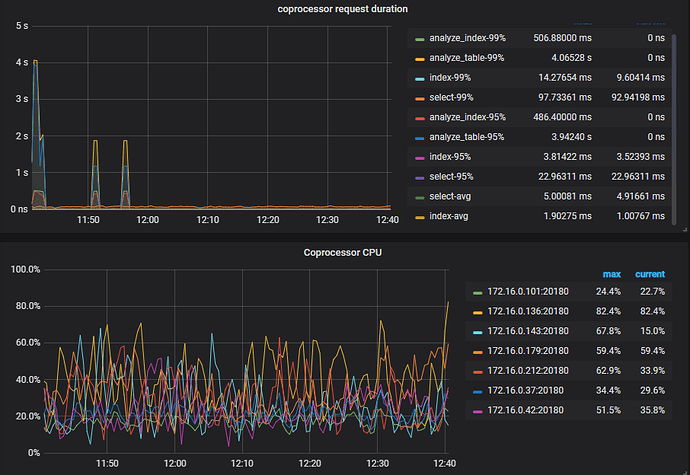Toggle the 172.16.0.143:20180 series label
690x475 pixels.
[x=528, y=331]
